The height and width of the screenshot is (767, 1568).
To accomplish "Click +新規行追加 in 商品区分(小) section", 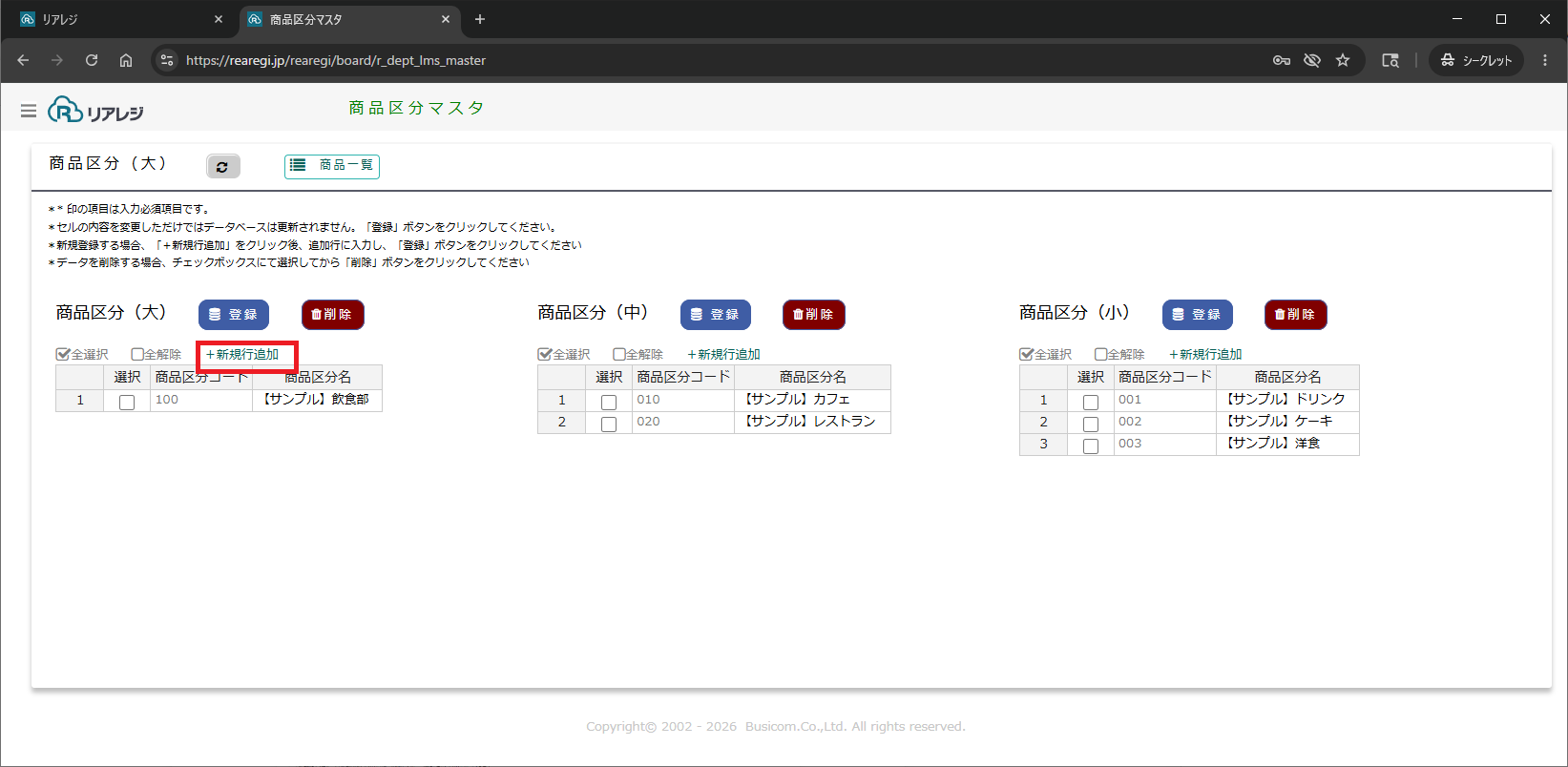I will click(1206, 354).
